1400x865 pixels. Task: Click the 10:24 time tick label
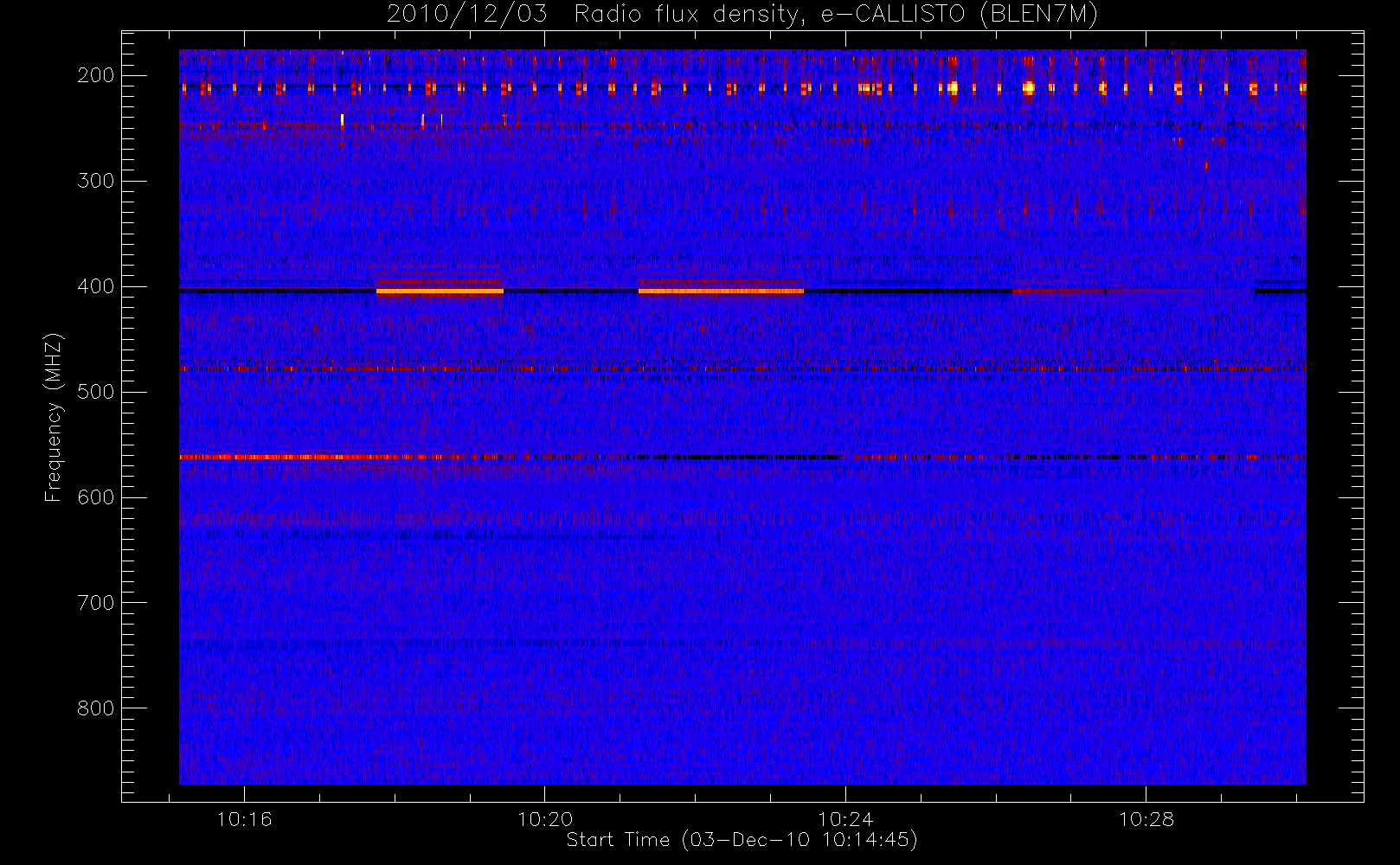[x=845, y=819]
